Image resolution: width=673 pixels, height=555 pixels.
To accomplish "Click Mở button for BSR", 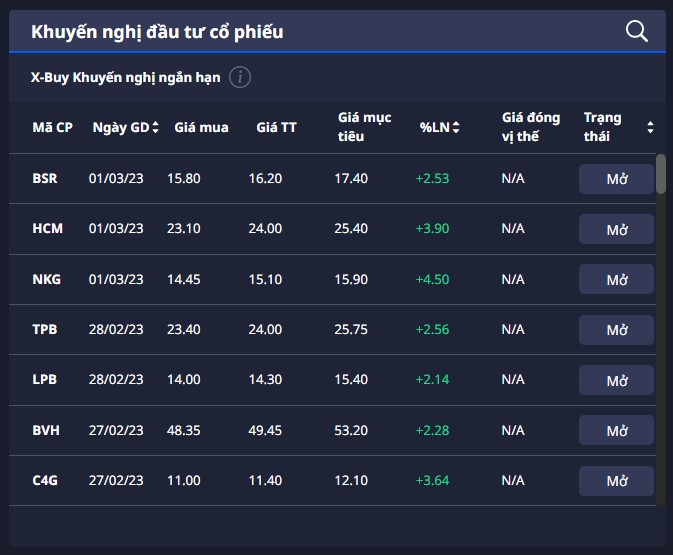I will click(616, 179).
